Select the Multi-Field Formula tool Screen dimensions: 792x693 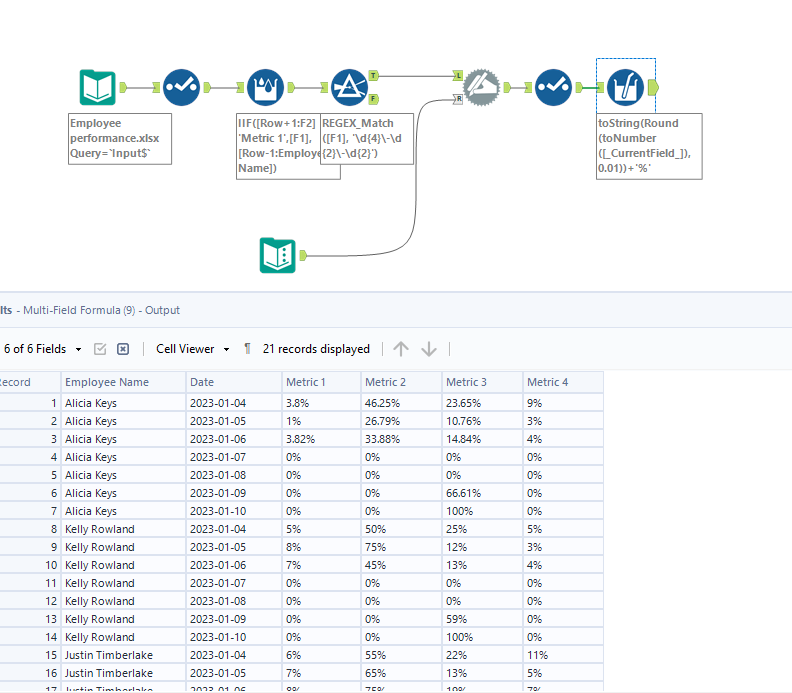(625, 87)
